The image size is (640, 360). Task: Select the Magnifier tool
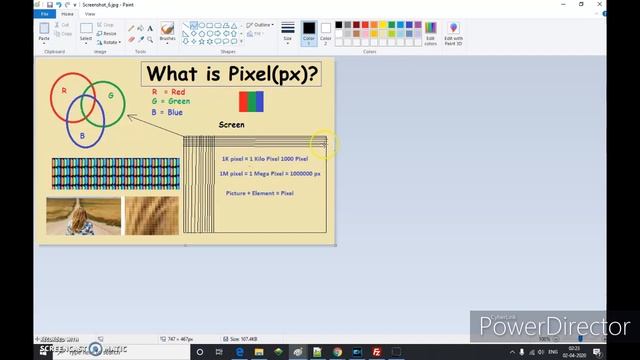pos(150,40)
